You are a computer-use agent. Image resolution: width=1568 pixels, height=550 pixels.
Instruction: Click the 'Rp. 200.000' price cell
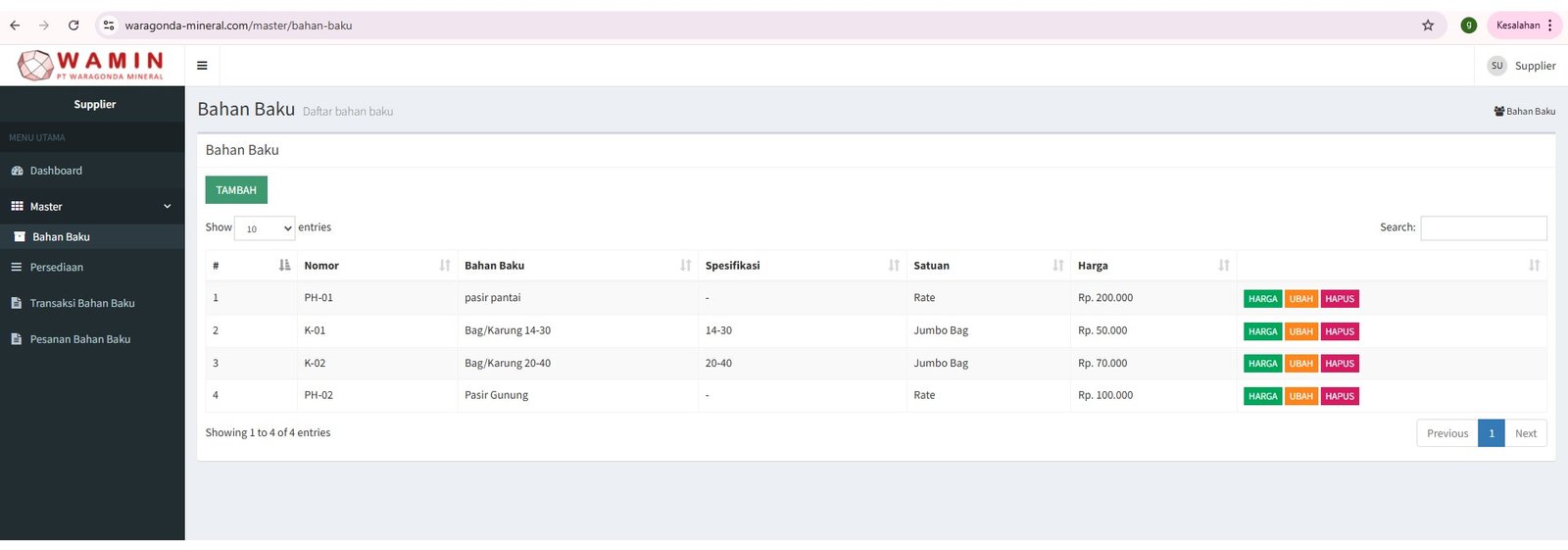pos(1153,298)
